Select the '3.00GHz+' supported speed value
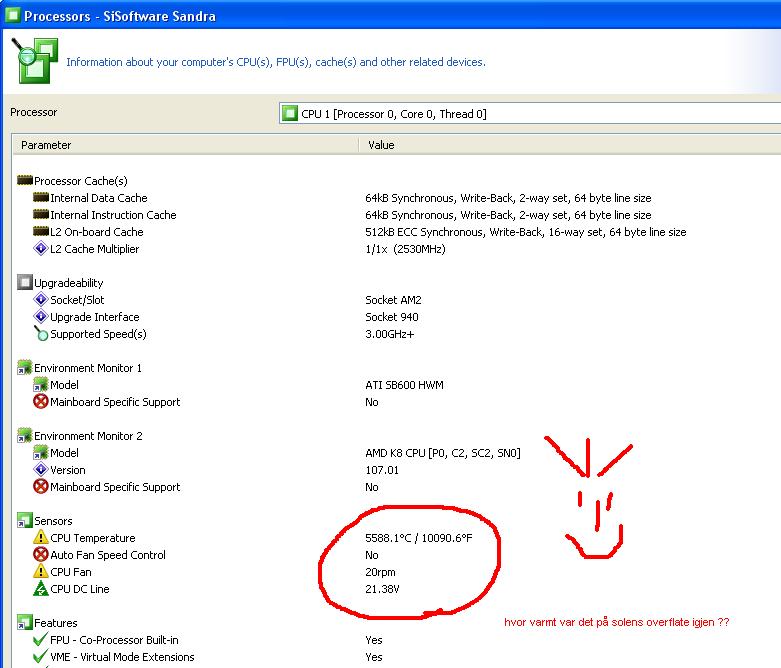This screenshot has width=781, height=668. [x=390, y=334]
